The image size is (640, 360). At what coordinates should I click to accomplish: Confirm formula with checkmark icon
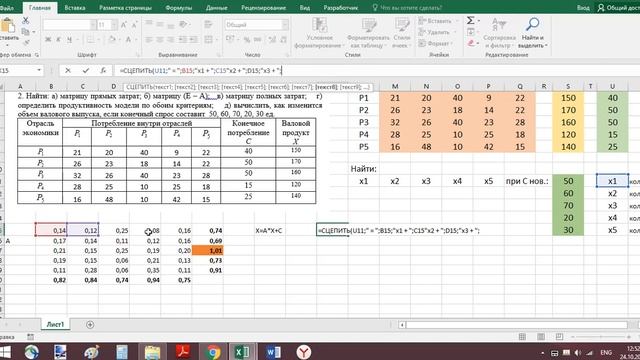86,71
